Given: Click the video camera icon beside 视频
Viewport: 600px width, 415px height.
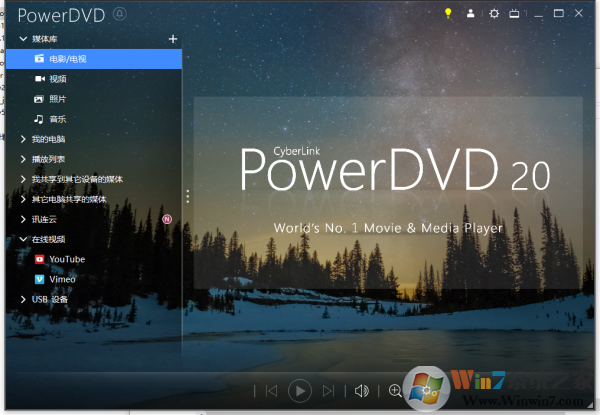Looking at the screenshot, I should point(40,79).
